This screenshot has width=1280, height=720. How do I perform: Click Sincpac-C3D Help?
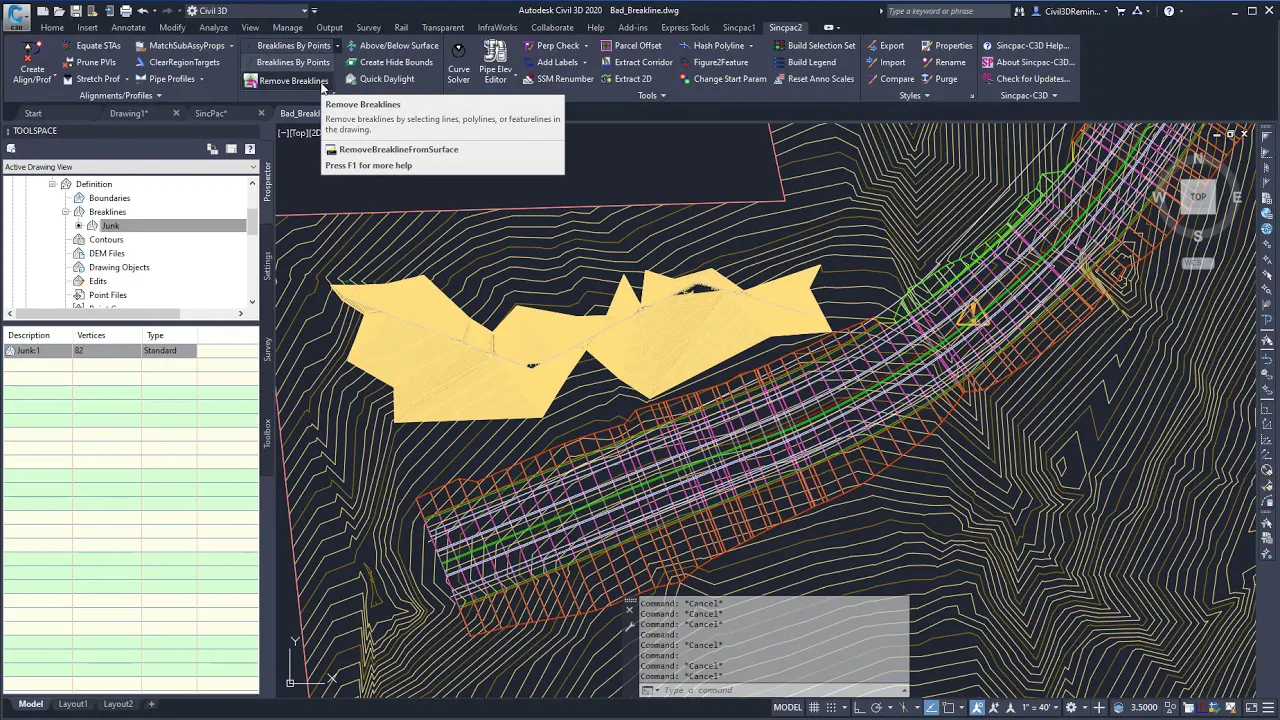[x=1026, y=46]
